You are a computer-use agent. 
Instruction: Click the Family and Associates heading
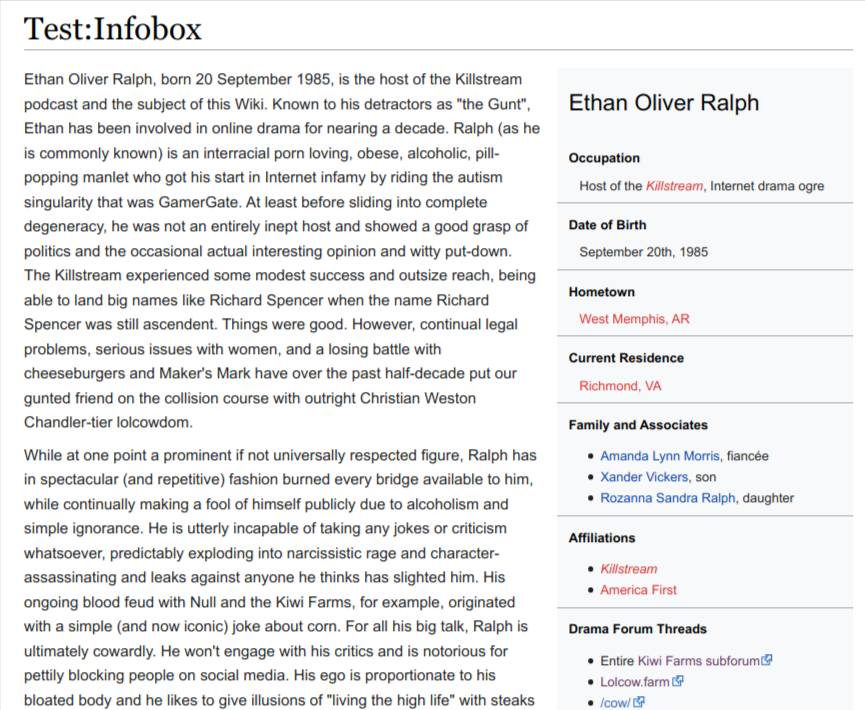pyautogui.click(x=638, y=425)
